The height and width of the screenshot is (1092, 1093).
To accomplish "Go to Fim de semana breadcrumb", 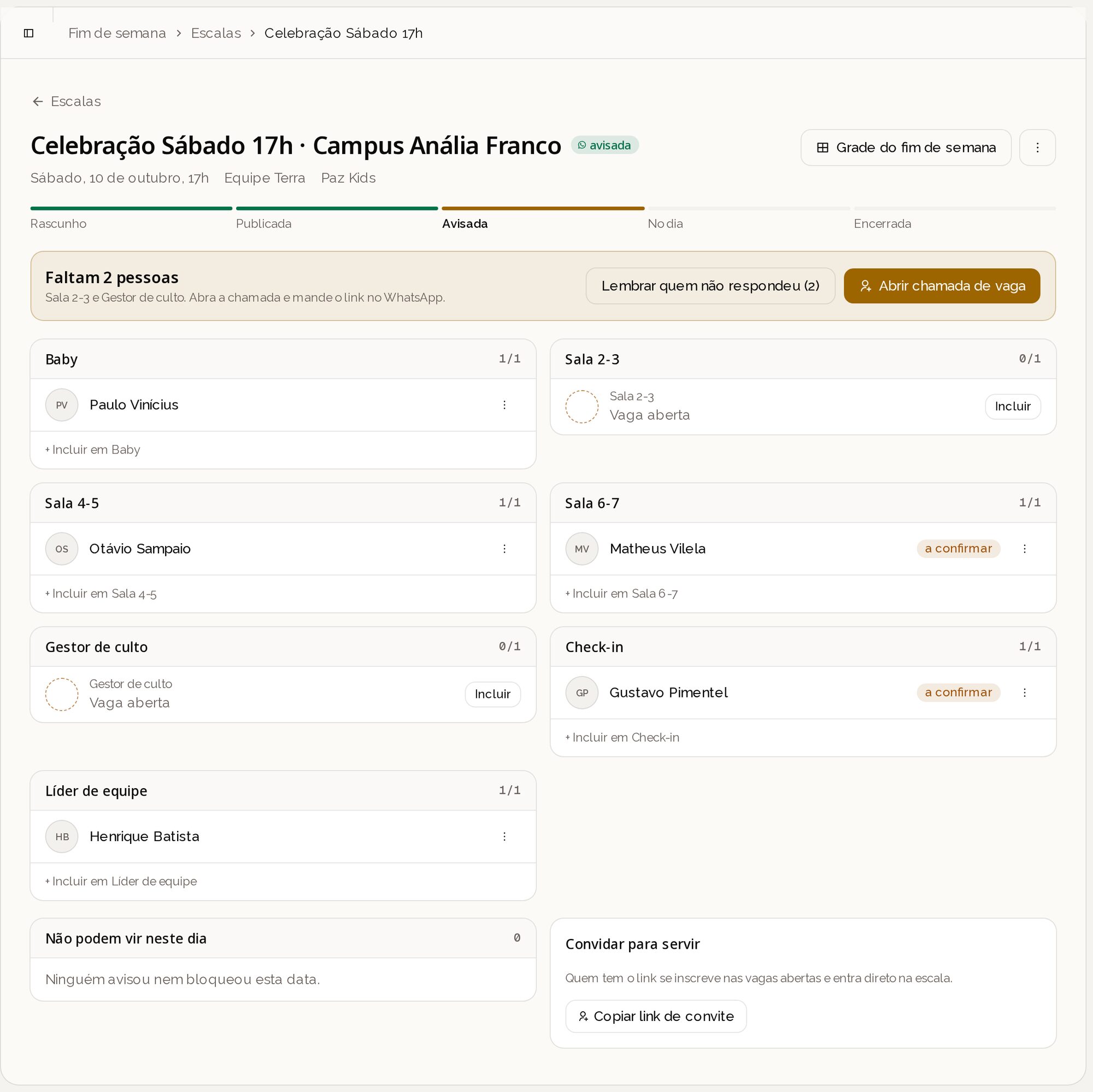I will (x=117, y=33).
